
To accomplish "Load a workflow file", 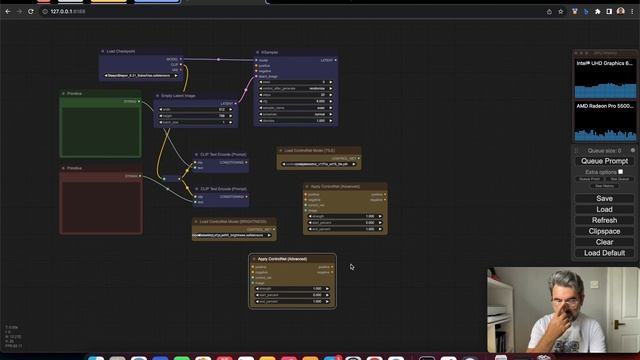I will [x=604, y=209].
